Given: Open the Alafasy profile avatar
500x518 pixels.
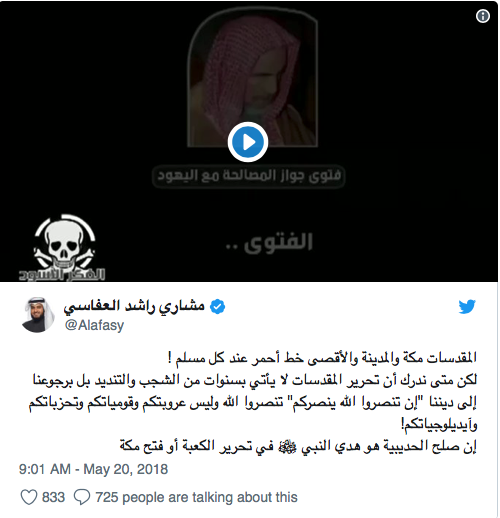Looking at the screenshot, I should [x=38, y=314].
